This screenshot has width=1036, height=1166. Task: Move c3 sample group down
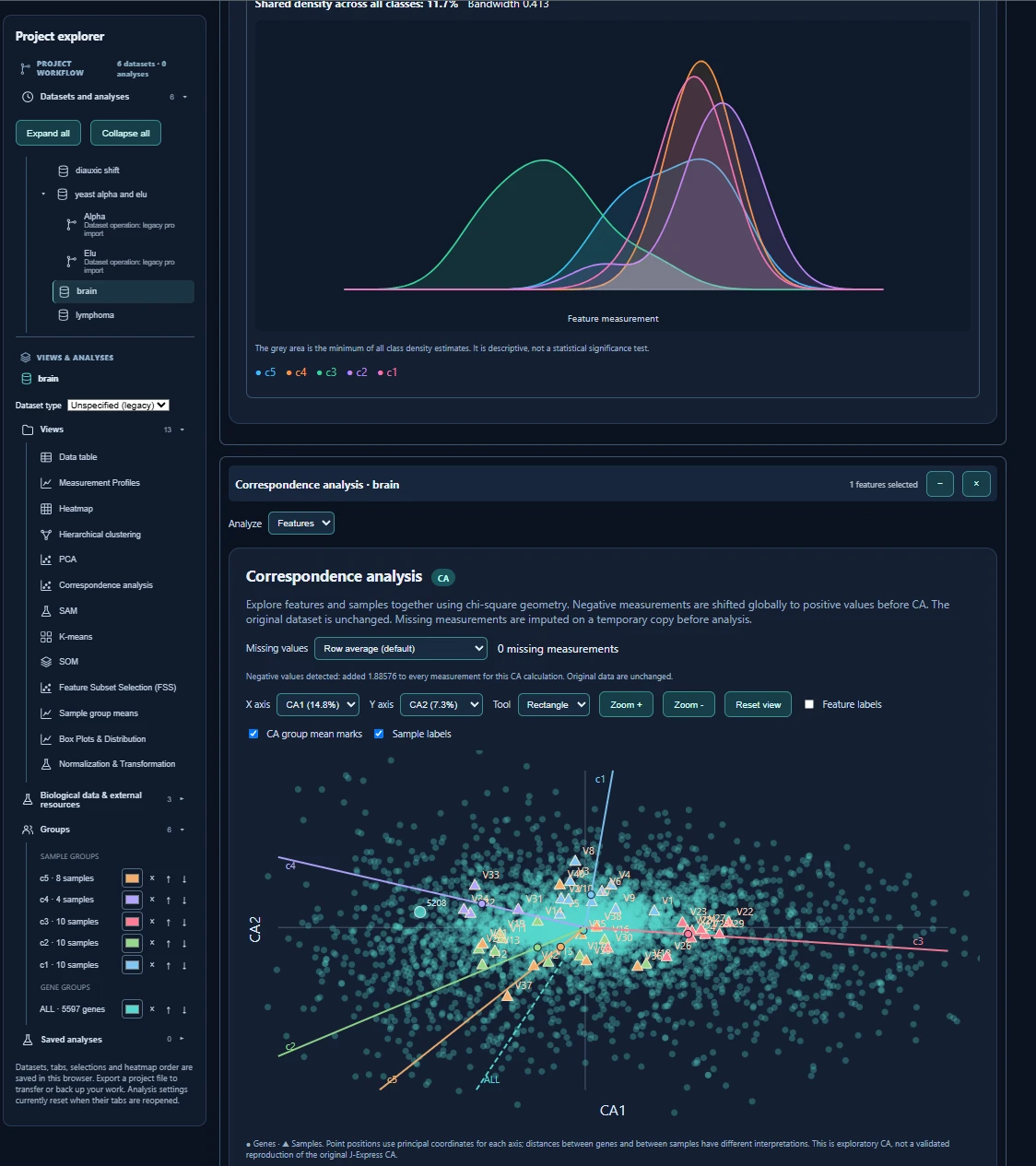point(184,922)
